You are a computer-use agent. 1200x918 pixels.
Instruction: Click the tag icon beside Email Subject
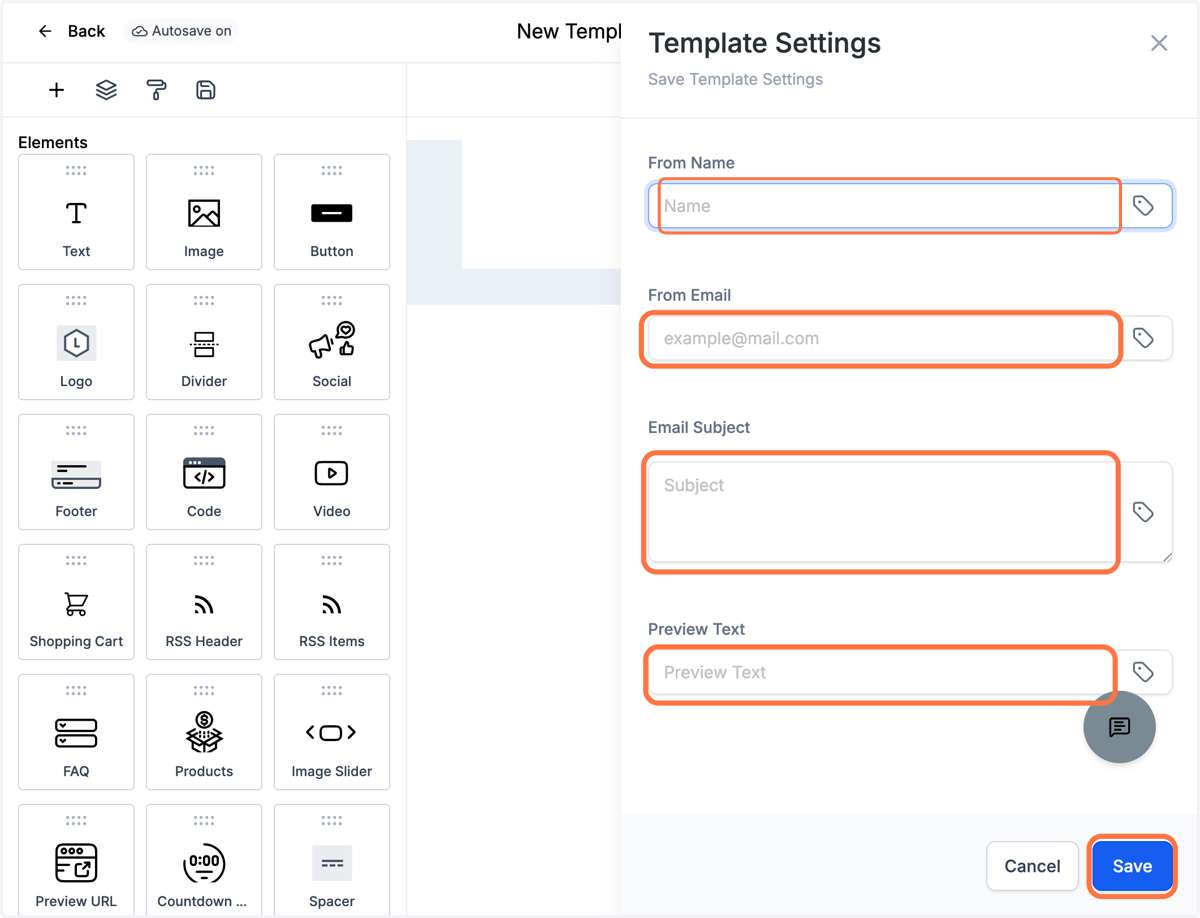[1143, 512]
